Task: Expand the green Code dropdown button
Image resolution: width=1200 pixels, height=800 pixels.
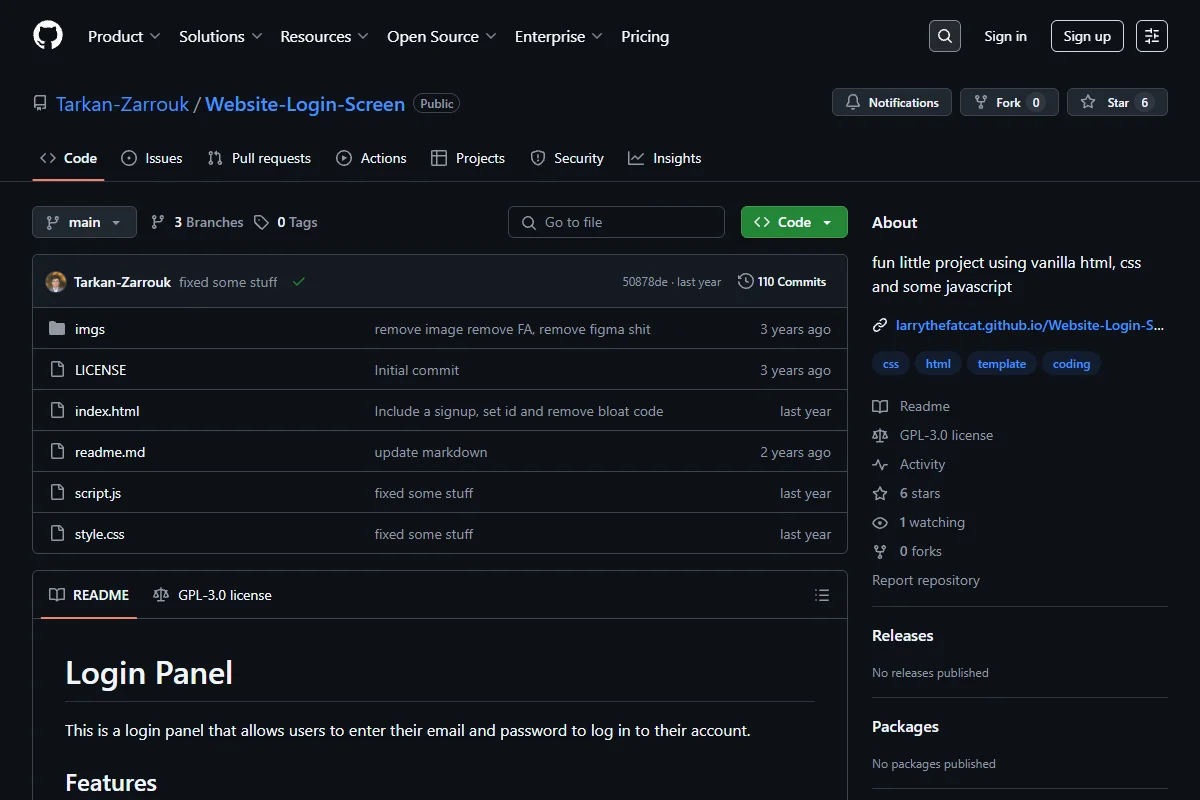Action: (794, 222)
